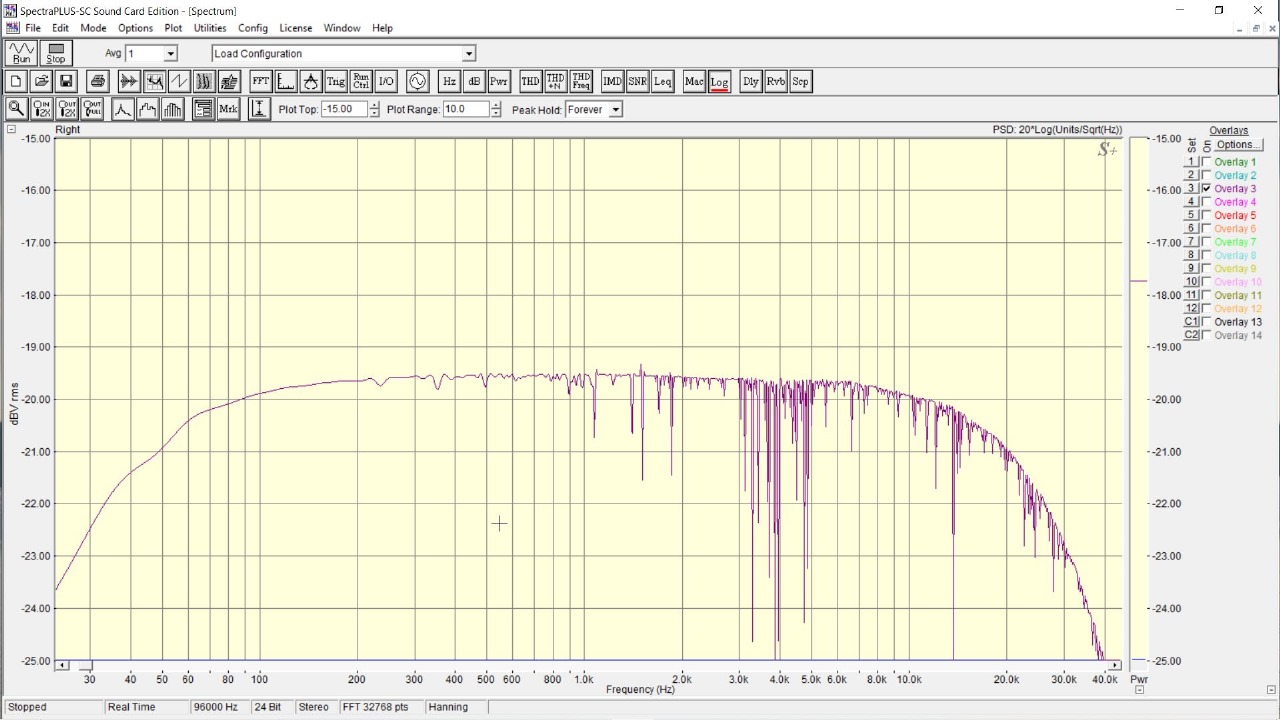Uncheck the Overlay 3 checkbox
This screenshot has width=1280, height=720.
click(1206, 189)
